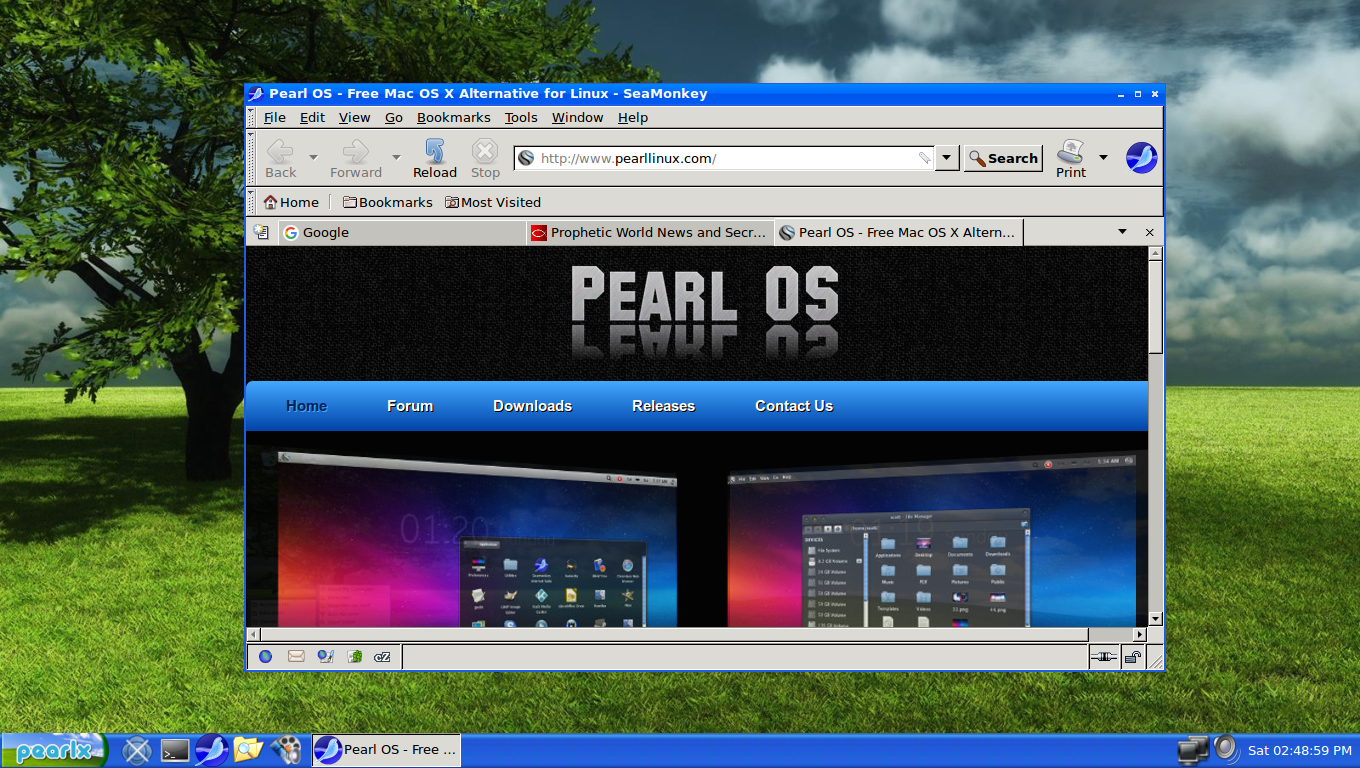The image size is (1360, 768).
Task: Click the Reload toolbar icon
Action: coord(434,157)
